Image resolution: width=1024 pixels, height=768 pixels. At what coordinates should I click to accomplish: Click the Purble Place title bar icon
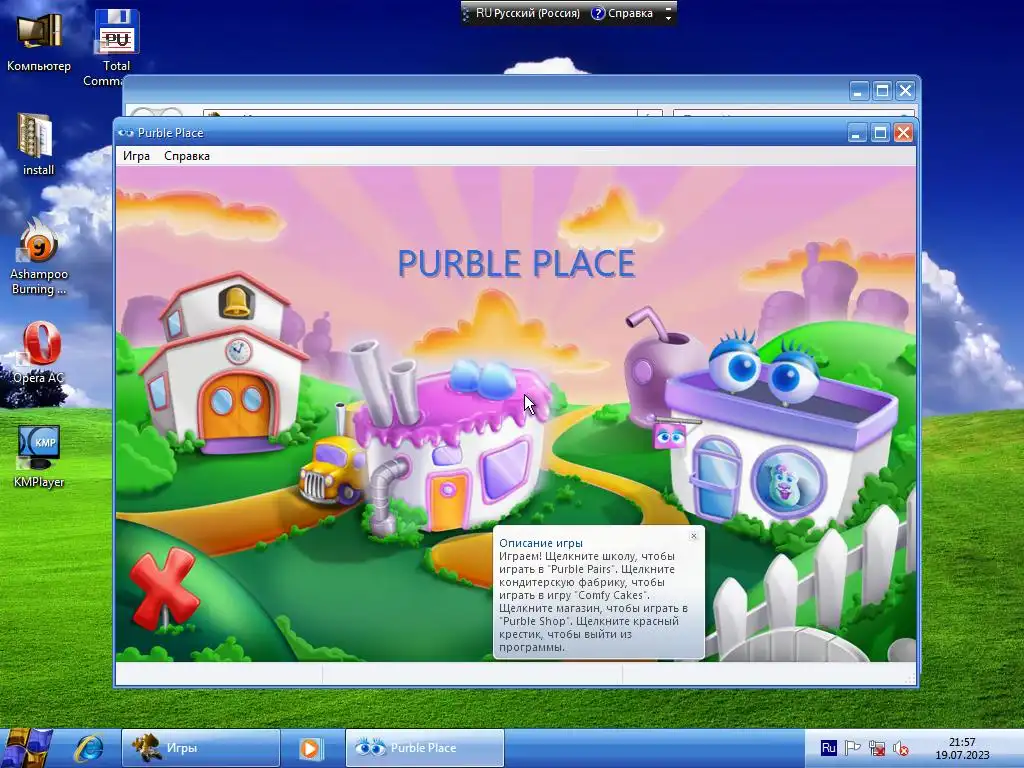coord(125,133)
